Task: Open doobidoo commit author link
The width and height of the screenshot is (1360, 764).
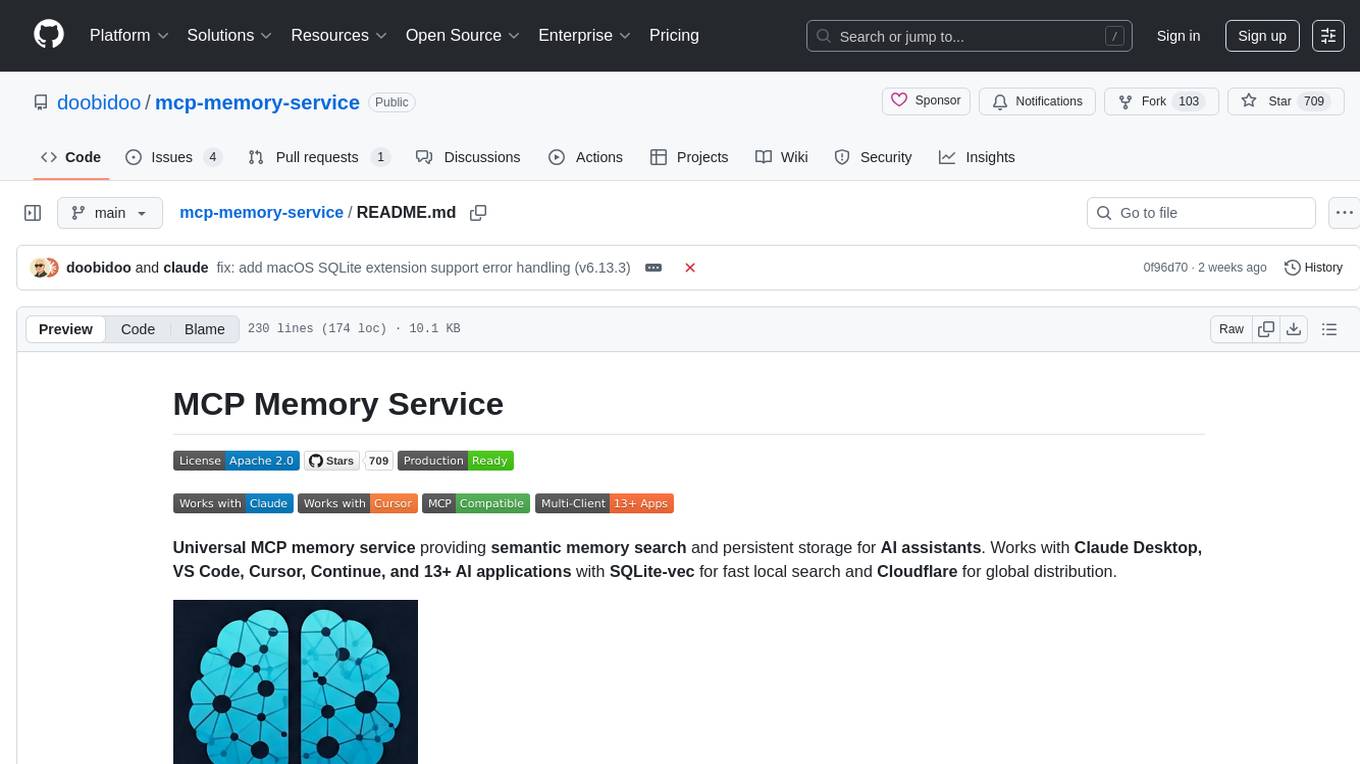Action: coord(98,267)
